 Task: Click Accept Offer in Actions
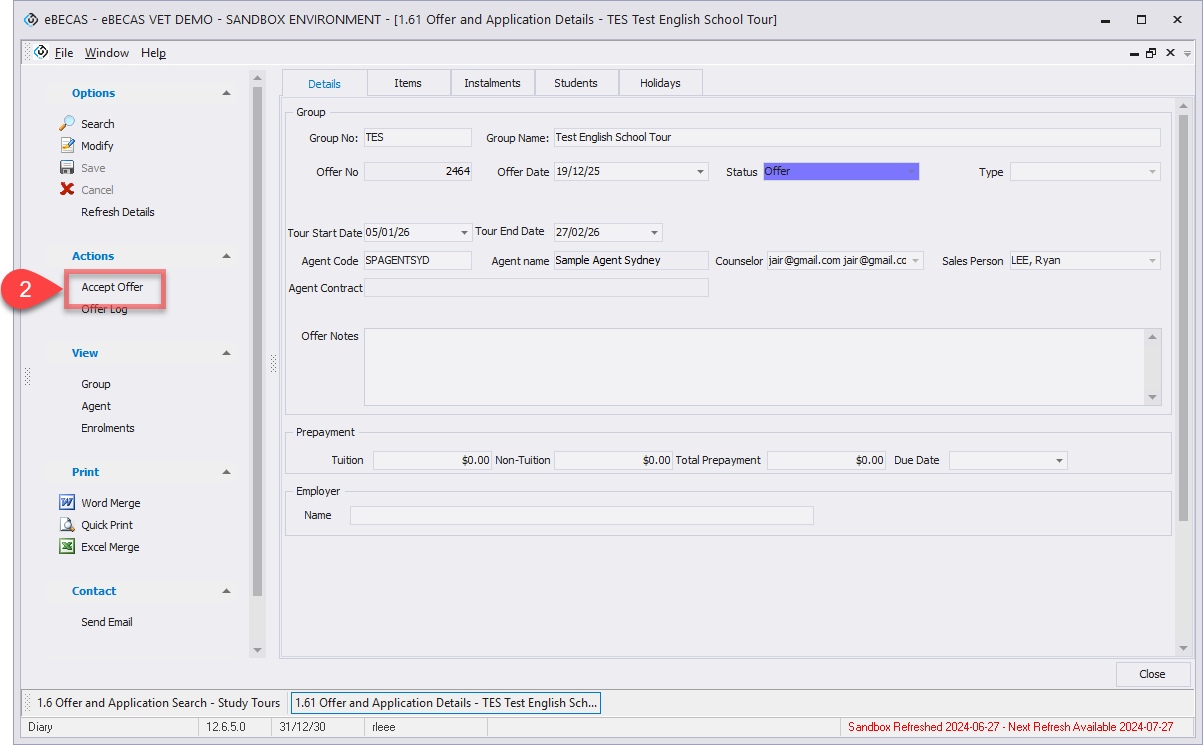pyautogui.click(x=112, y=288)
